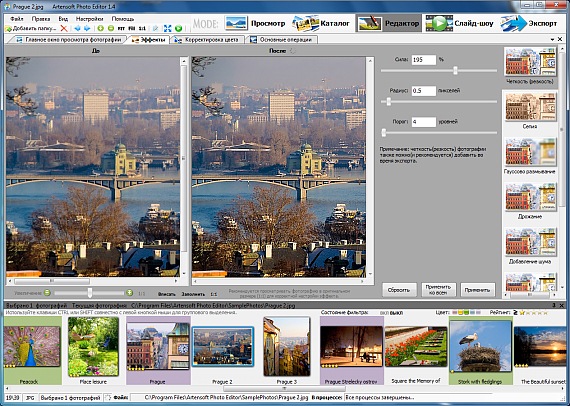The height and width of the screenshot is (406, 570).
Task: Click the Радиус value field showing 0.5
Action: (x=424, y=91)
